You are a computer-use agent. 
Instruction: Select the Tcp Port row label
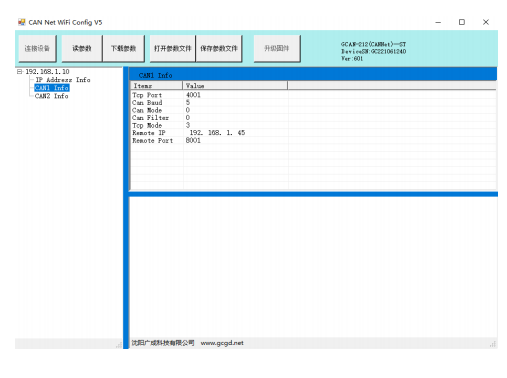click(147, 95)
